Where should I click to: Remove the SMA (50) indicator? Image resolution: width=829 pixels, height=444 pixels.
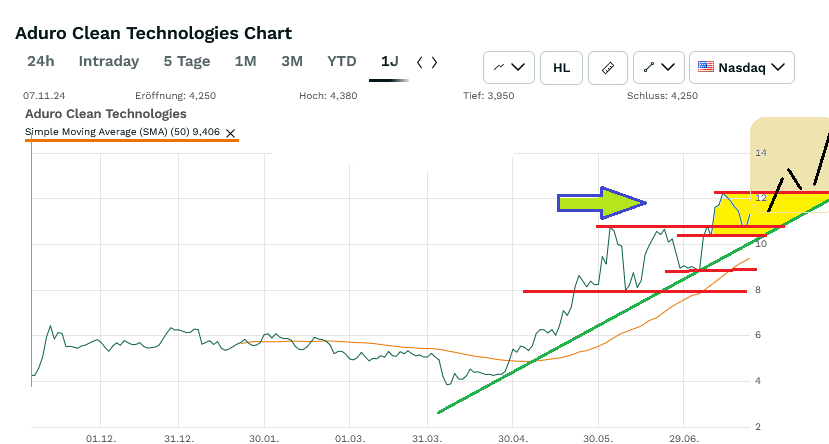click(231, 133)
